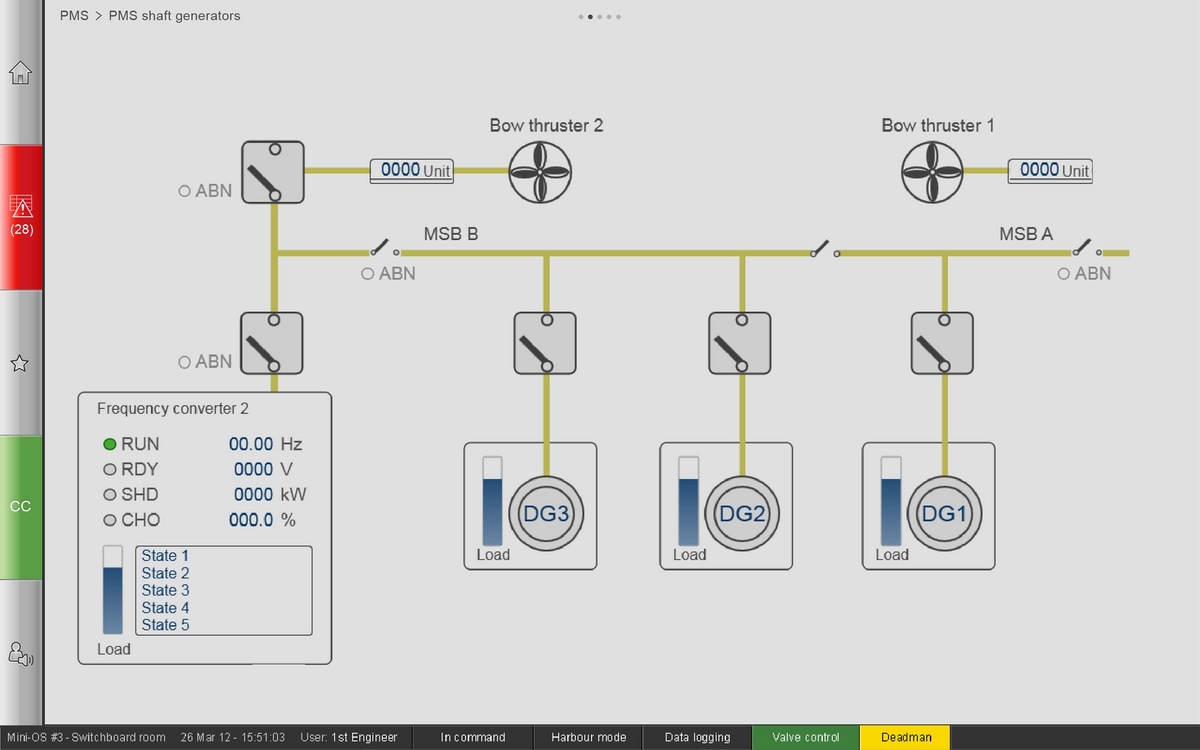Select the DG2 generator symbol
Screen dimensions: 1200x750
tap(742, 513)
